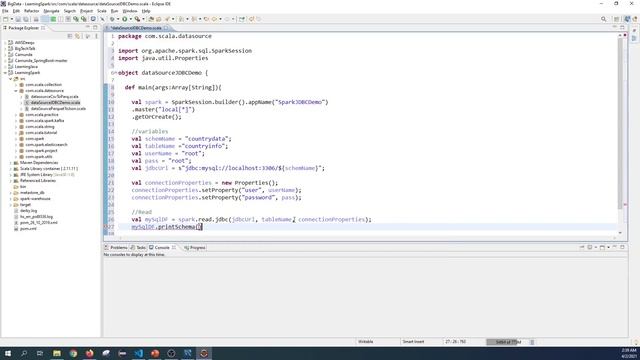Open the Debug dropdown arrow
This screenshot has width=640, height=360.
coord(118,19)
